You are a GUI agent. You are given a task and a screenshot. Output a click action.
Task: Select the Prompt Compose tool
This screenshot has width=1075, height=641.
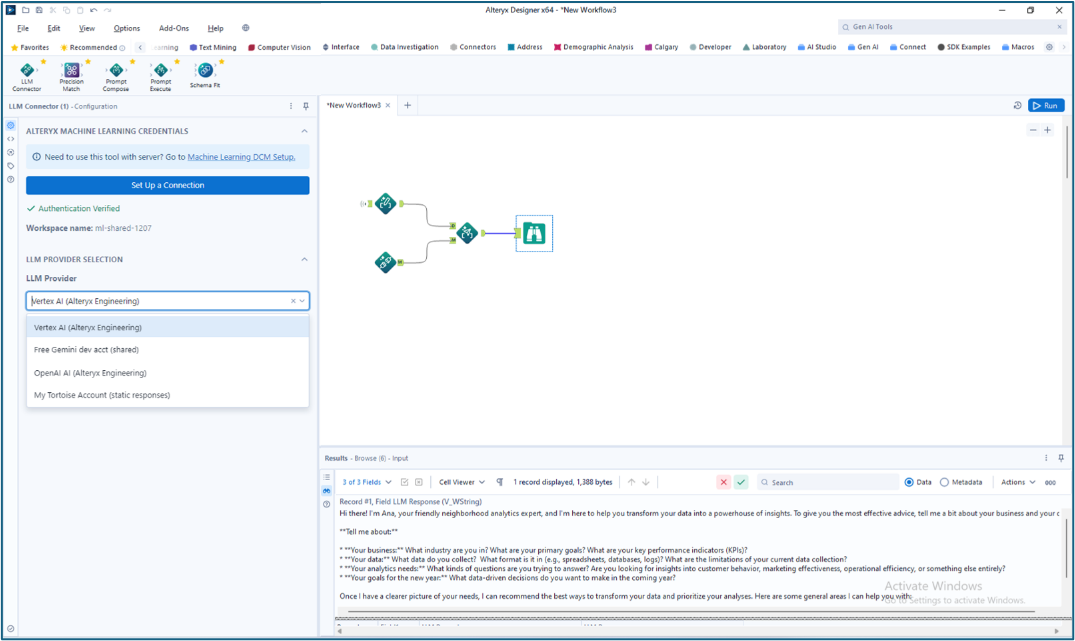[115, 70]
